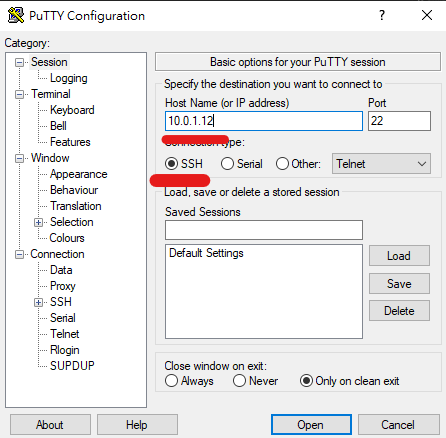Click the Port number field
The height and width of the screenshot is (438, 446).
[399, 121]
